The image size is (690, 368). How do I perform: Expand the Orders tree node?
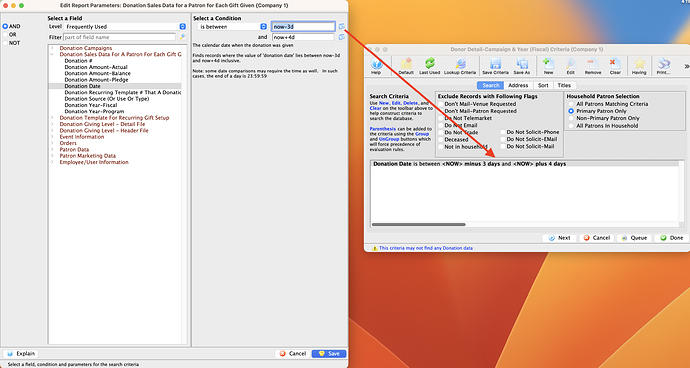coord(52,143)
